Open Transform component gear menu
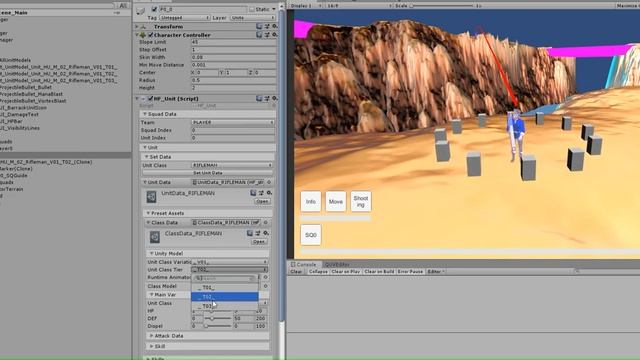This screenshot has width=640, height=360. click(x=275, y=26)
